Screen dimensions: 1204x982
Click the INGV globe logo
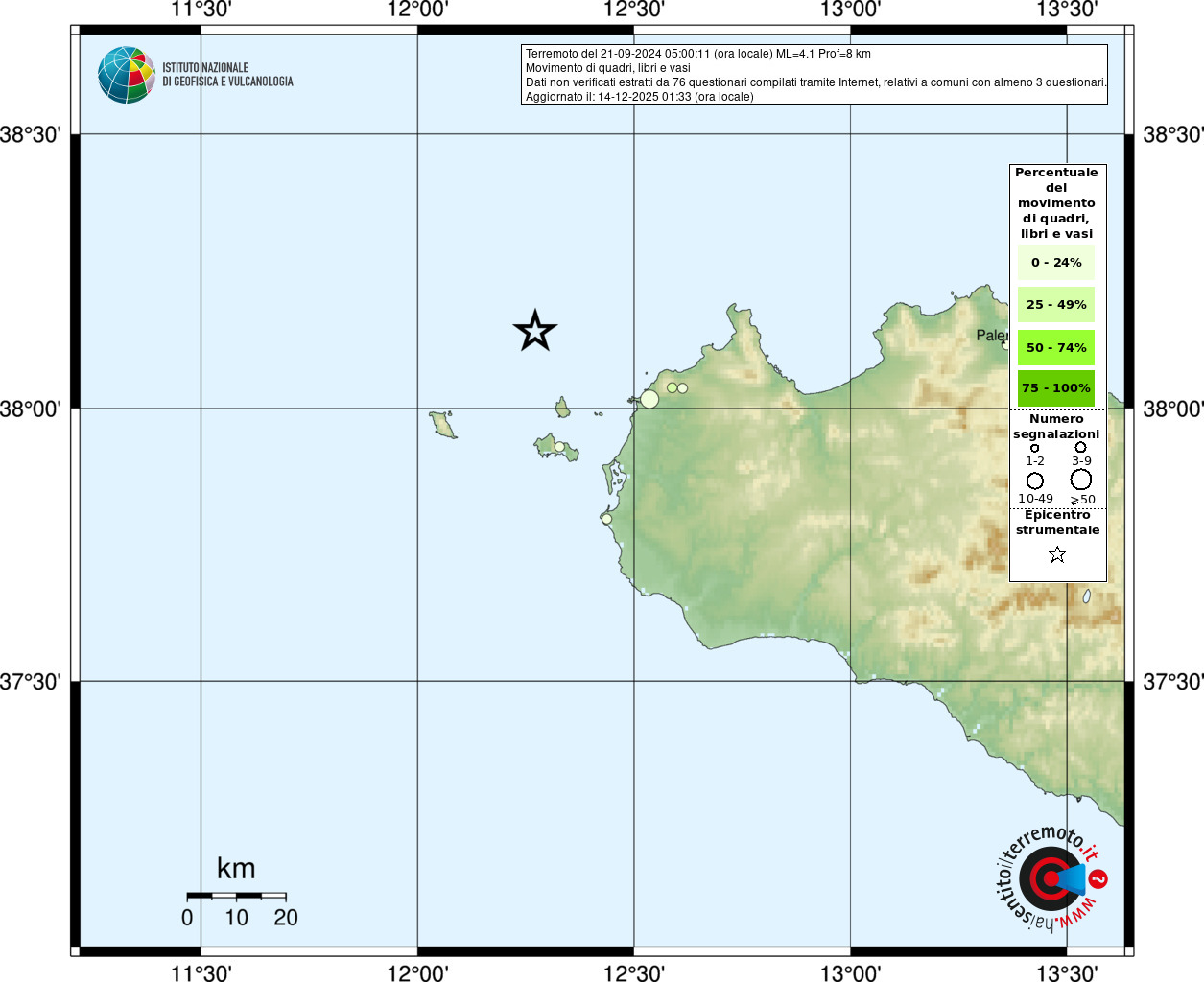click(127, 75)
